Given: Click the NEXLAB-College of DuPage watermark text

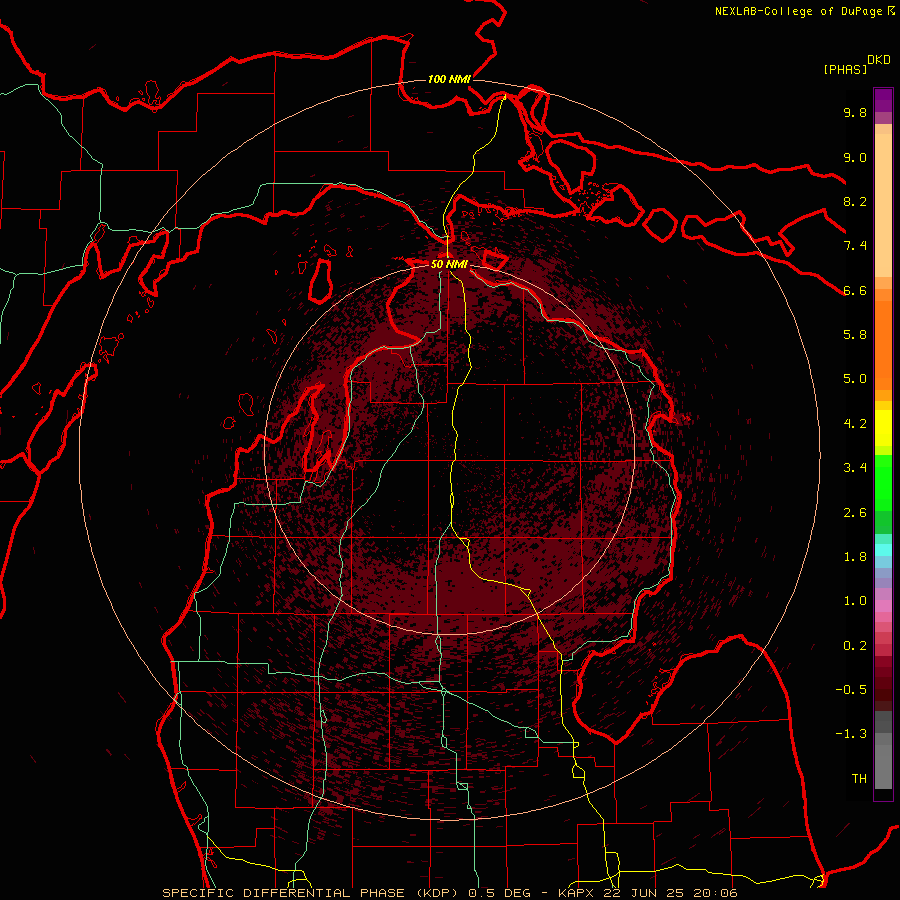Looking at the screenshot, I should (x=798, y=11).
